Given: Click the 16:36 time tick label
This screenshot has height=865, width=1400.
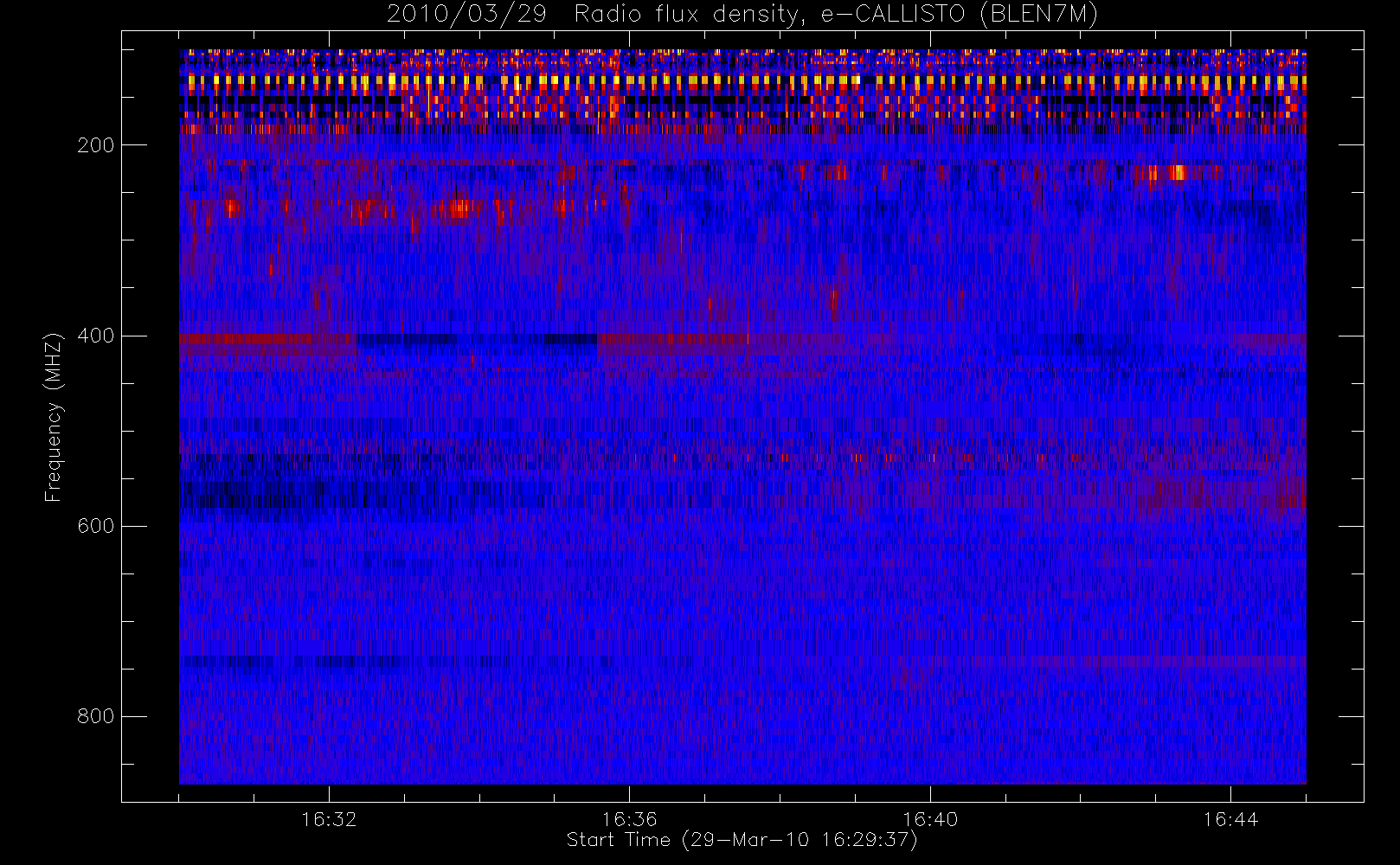Looking at the screenshot, I should point(629,819).
